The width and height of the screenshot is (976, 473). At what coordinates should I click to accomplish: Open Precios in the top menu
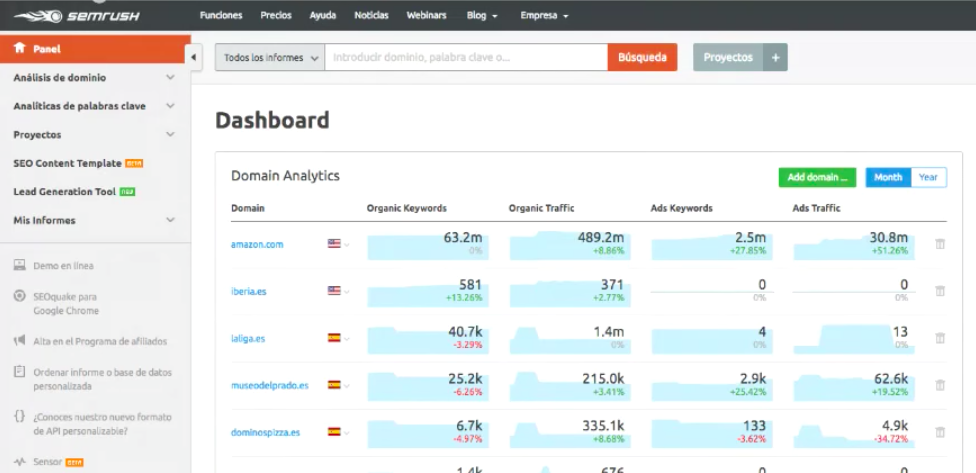pos(276,16)
